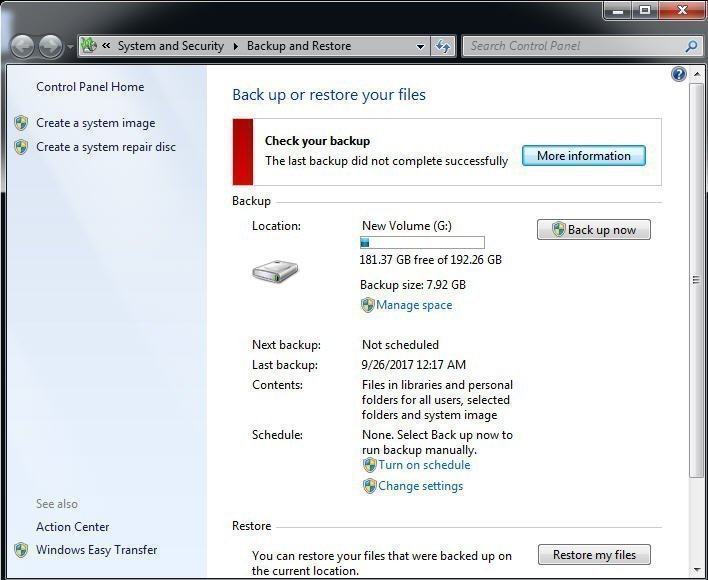Click shield icon beside Create a system image
This screenshot has height=580, width=708.
tap(21, 123)
